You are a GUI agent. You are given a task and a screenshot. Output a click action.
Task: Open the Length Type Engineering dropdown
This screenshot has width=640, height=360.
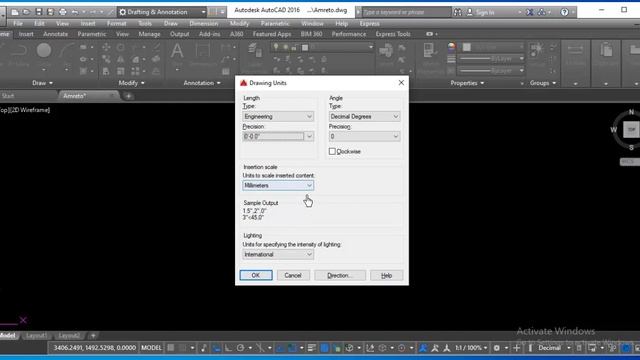pyautogui.click(x=278, y=116)
